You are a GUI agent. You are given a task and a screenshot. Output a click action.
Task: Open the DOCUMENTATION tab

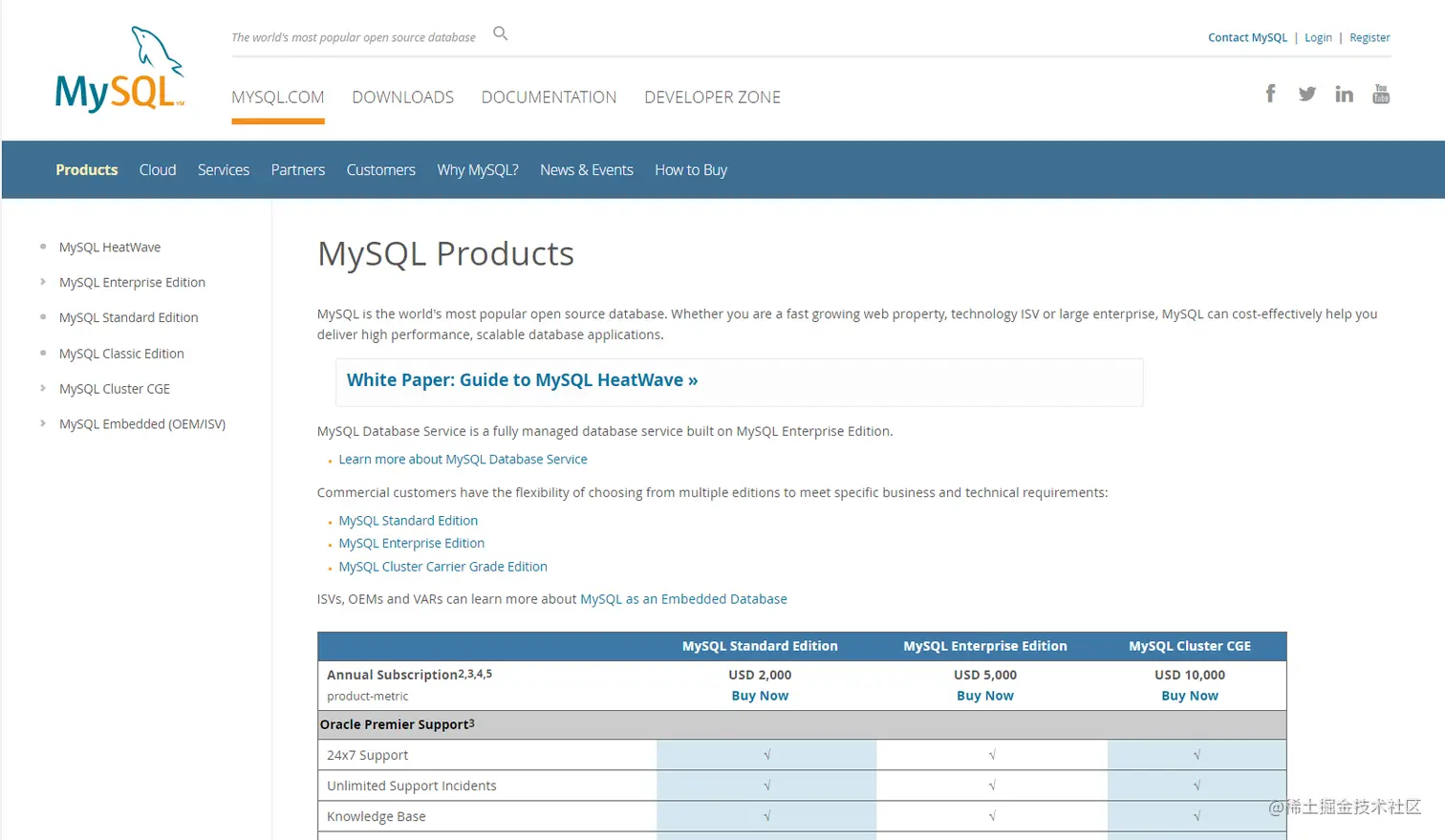[549, 97]
